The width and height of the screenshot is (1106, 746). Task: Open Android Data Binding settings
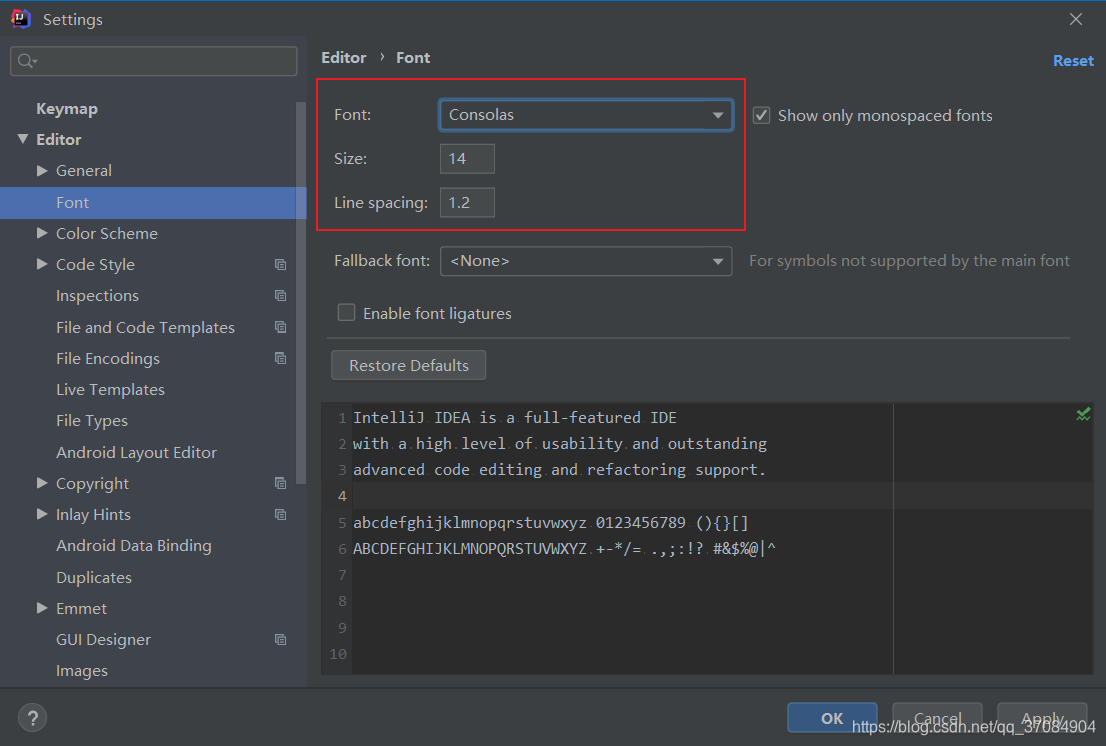click(x=133, y=546)
